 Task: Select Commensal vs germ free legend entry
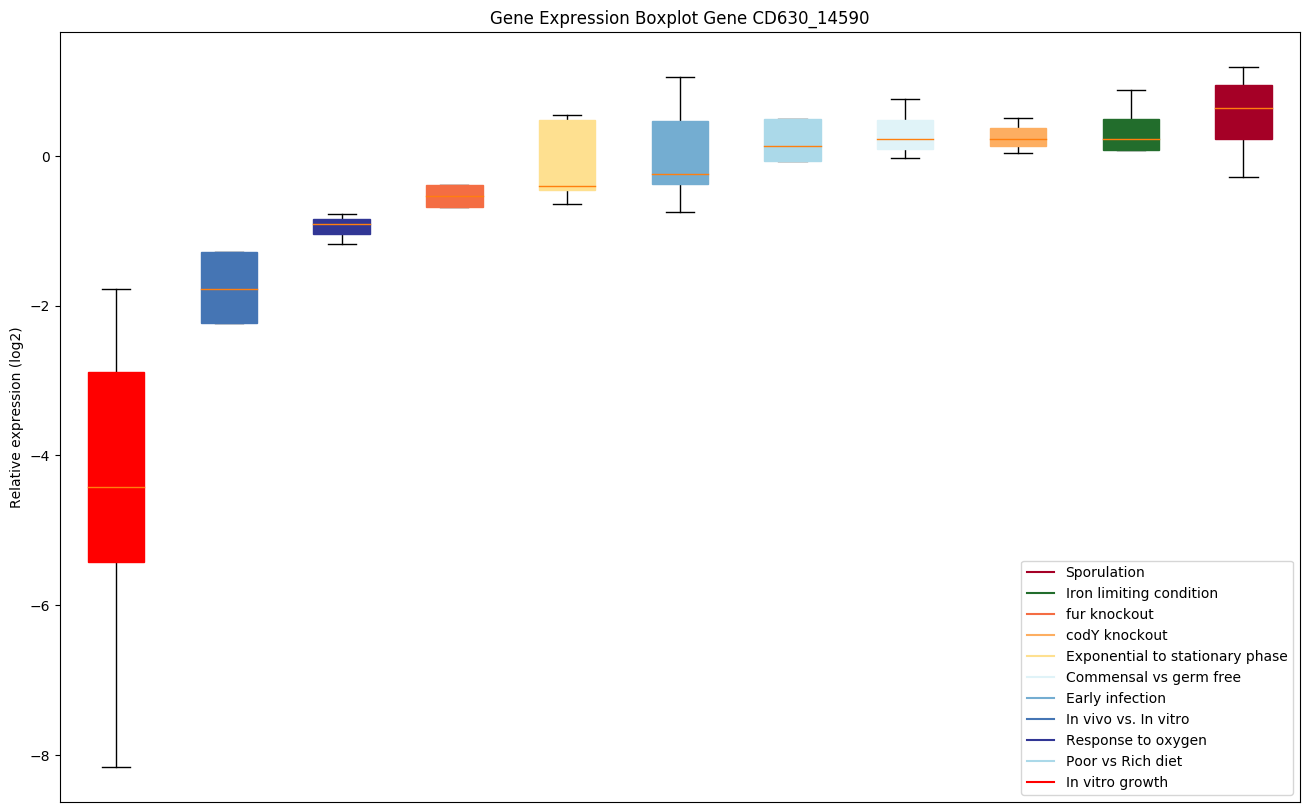pos(1153,677)
